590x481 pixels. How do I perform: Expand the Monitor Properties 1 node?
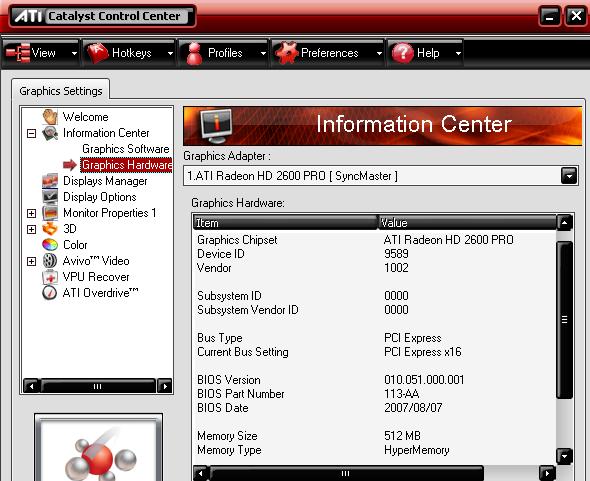pyautogui.click(x=32, y=213)
